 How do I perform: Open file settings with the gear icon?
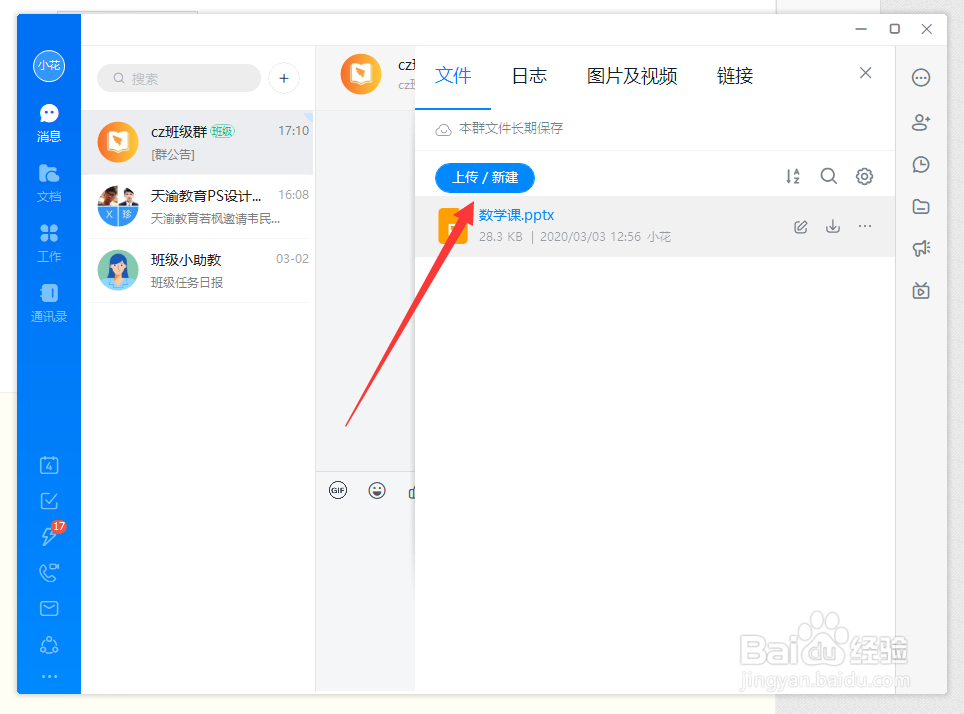[x=864, y=176]
